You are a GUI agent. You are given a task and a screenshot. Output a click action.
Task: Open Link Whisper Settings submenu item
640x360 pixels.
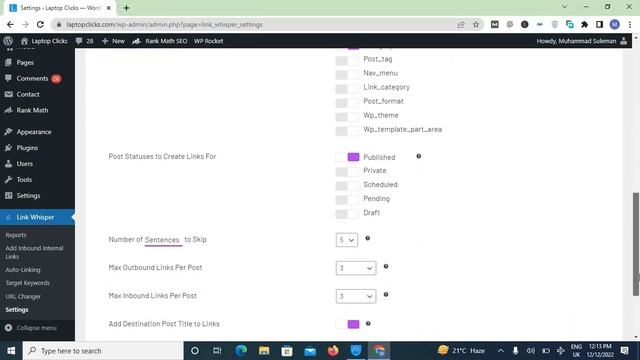[x=17, y=310]
